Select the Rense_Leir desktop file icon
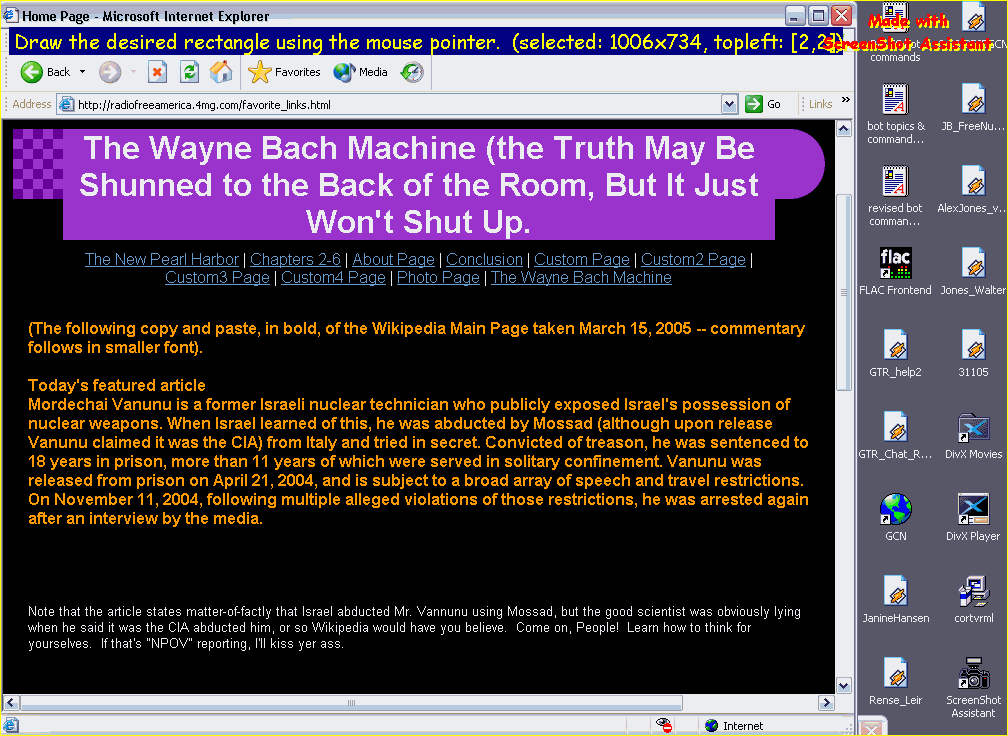Screen dimensions: 1008x736 (895, 681)
